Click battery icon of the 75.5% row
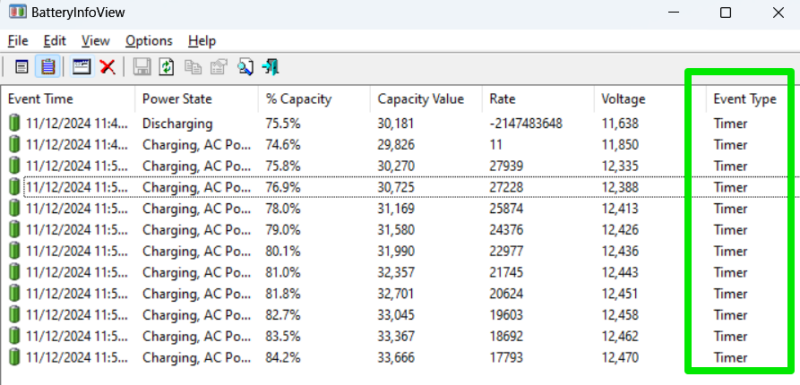 (x=15, y=123)
